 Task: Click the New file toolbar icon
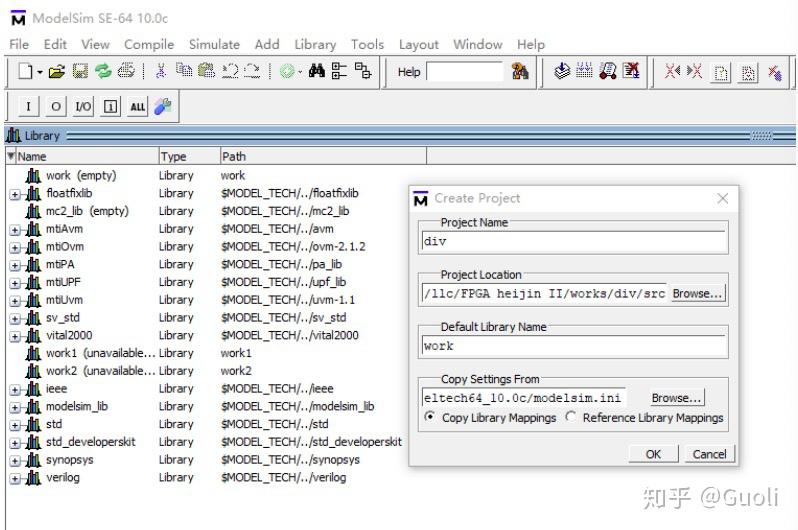[x=25, y=71]
